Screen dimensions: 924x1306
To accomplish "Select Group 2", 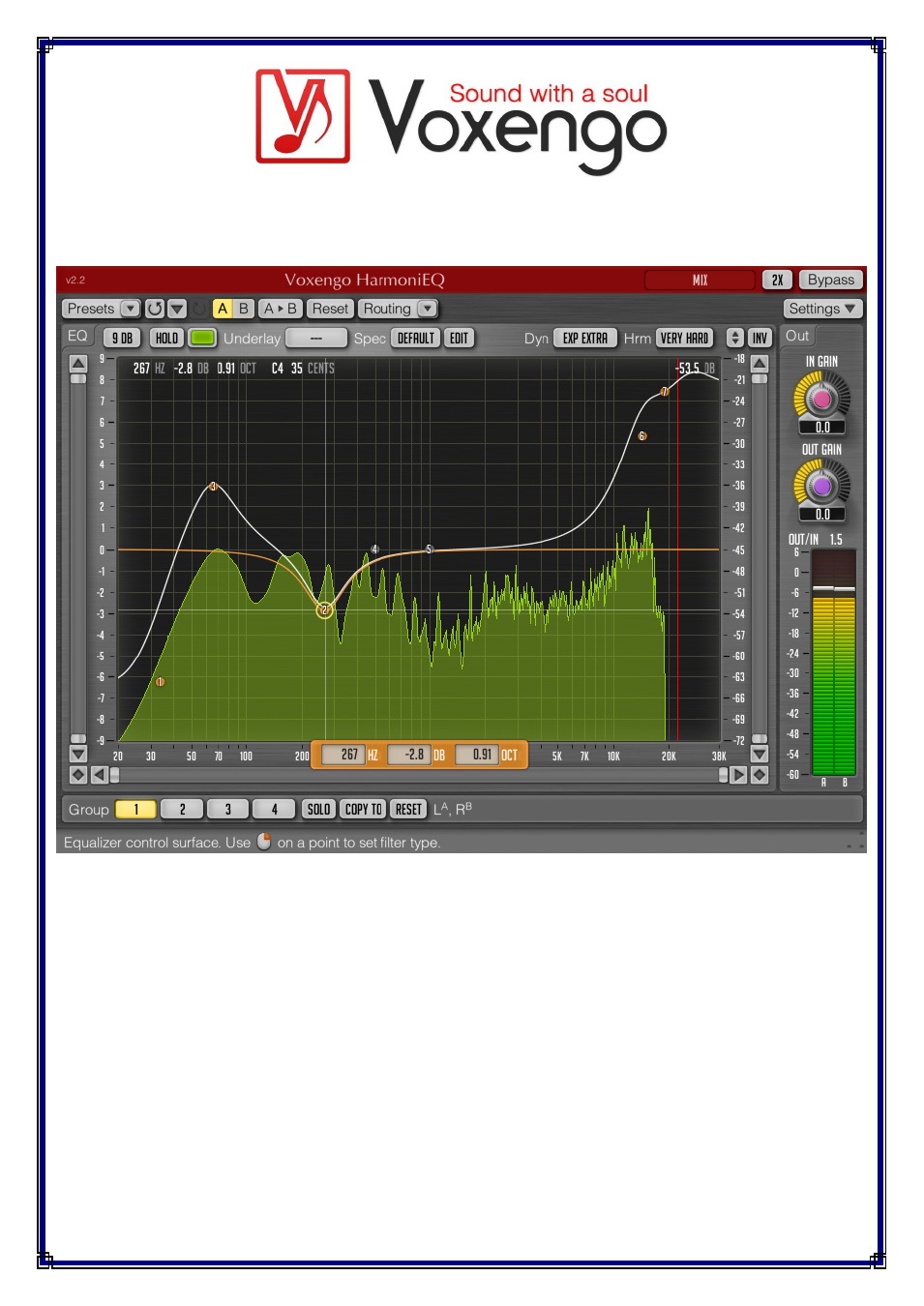I will click(x=182, y=810).
